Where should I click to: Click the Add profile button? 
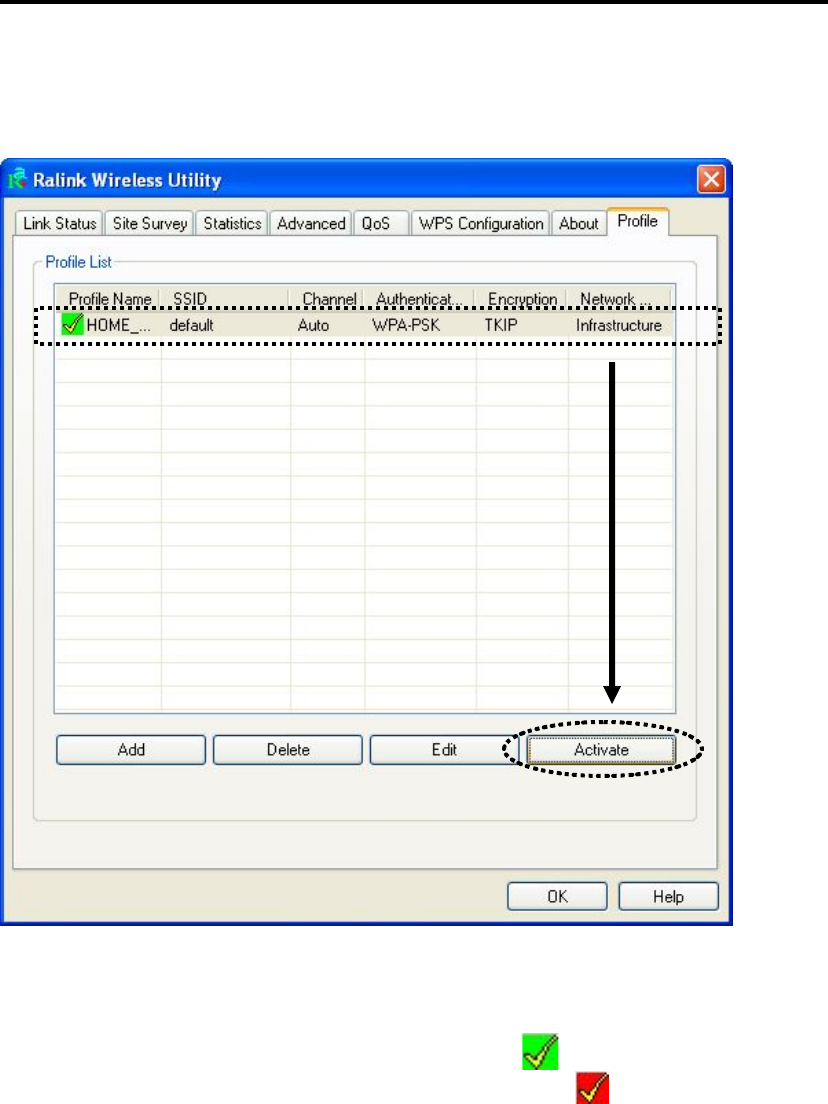(131, 750)
